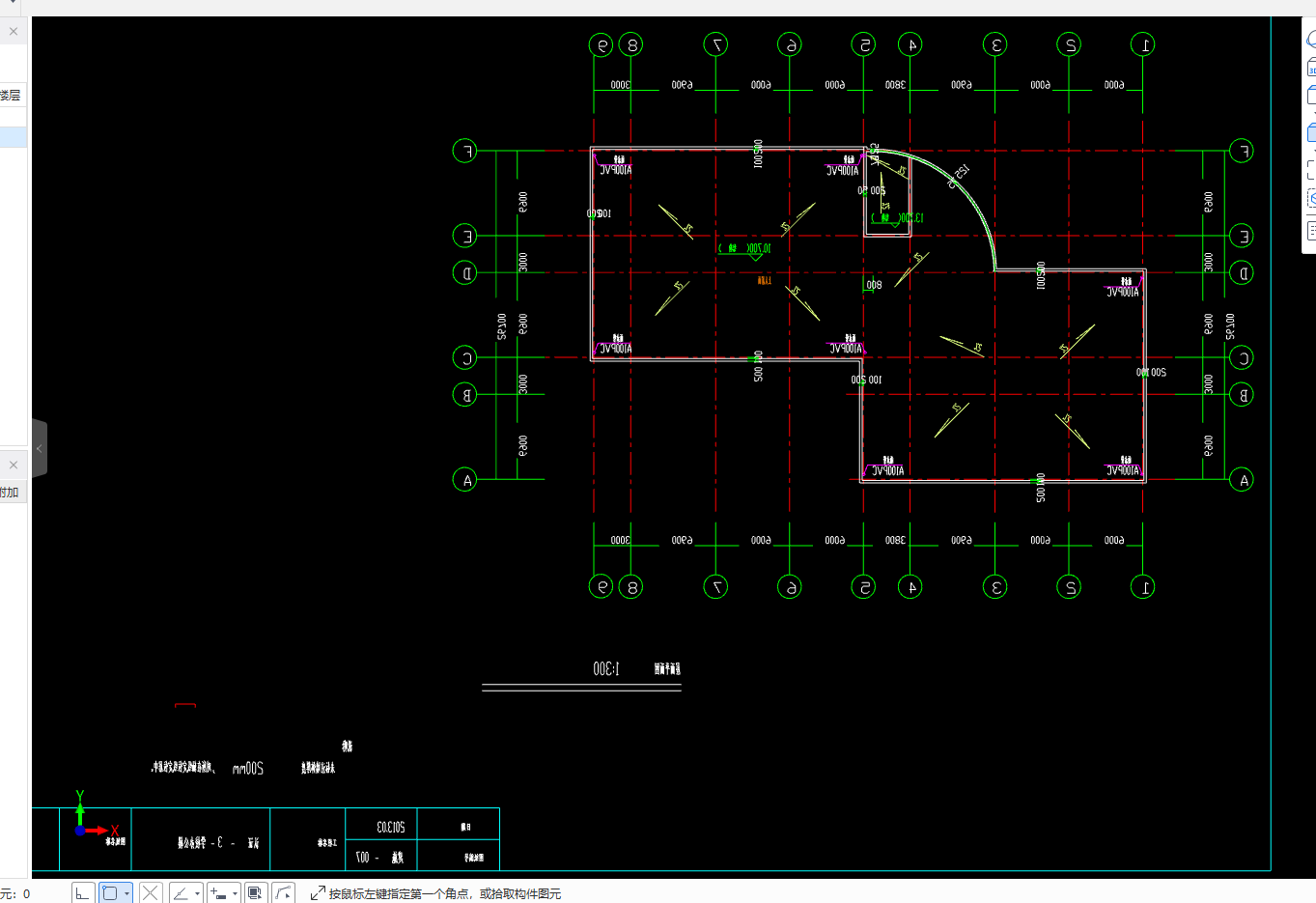Select the highlighted row in left panel list
This screenshot has width=1316, height=903.
pos(13,137)
